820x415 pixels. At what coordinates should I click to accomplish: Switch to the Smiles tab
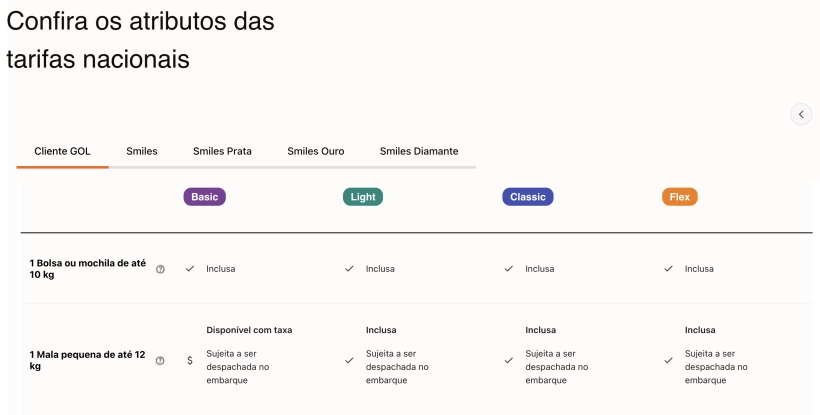[142, 151]
